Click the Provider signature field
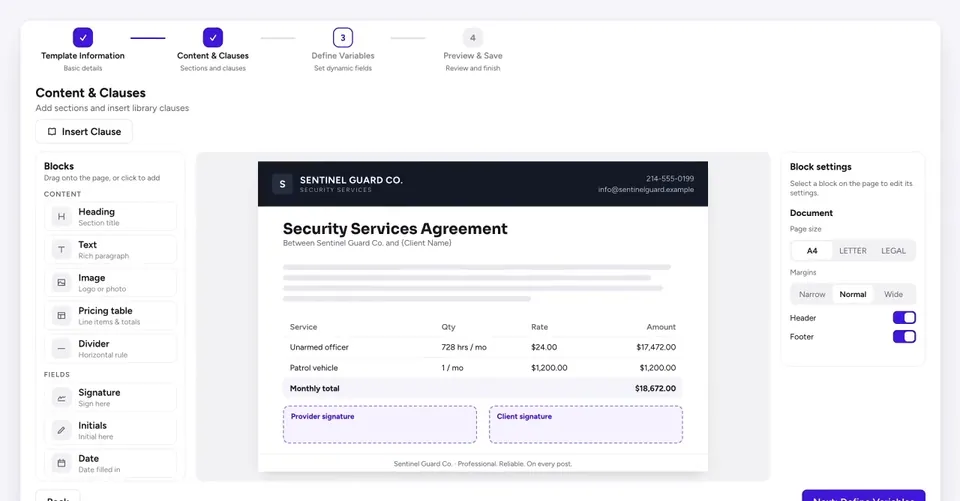The image size is (960, 501). tap(380, 424)
